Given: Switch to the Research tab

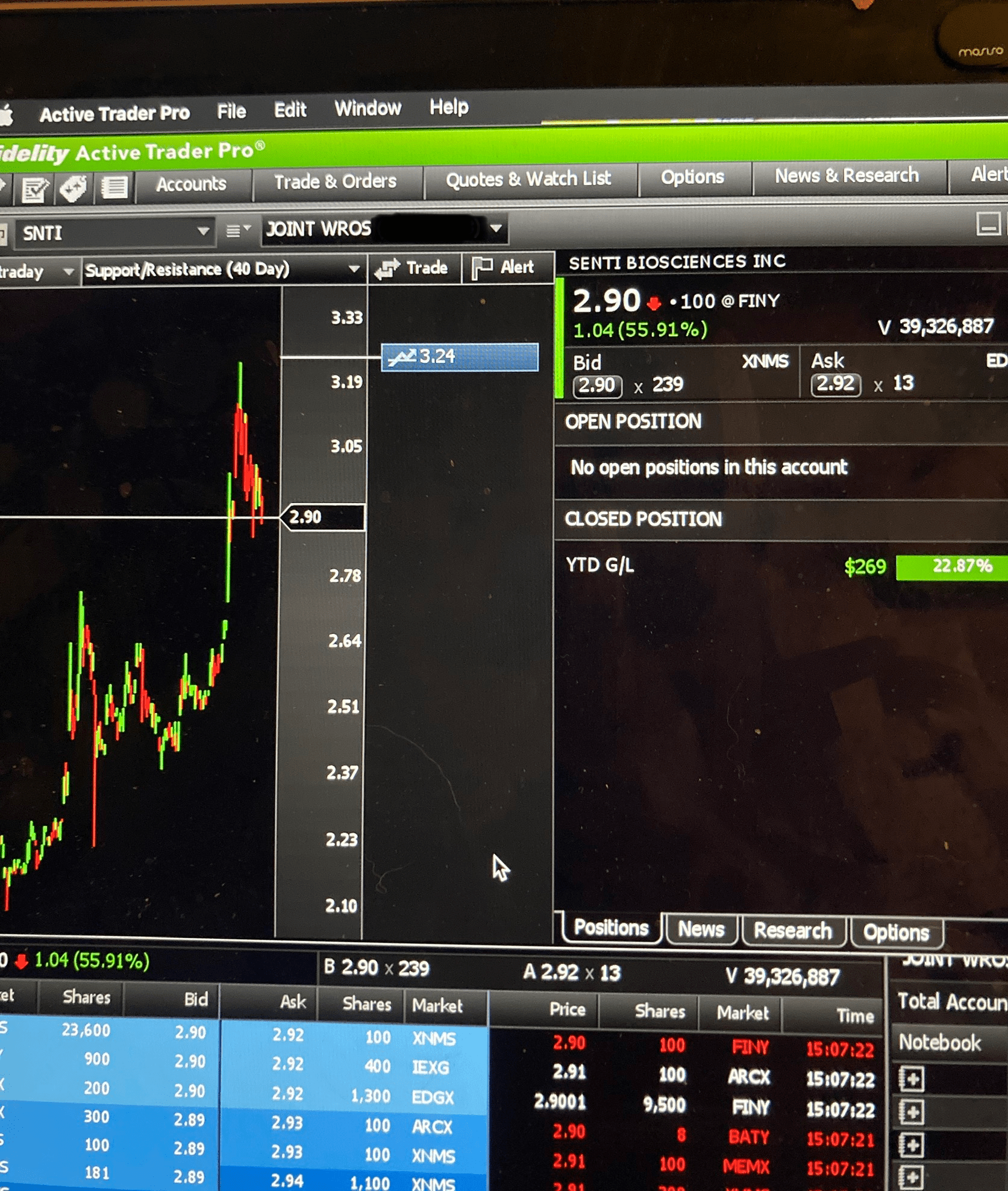Looking at the screenshot, I should pos(792,931).
